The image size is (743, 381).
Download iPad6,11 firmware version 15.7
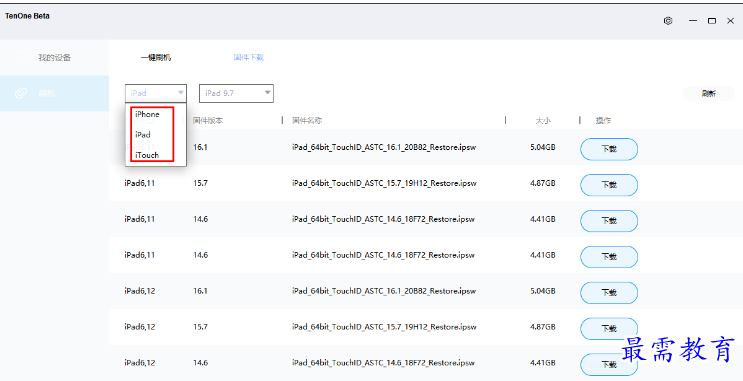tap(609, 185)
